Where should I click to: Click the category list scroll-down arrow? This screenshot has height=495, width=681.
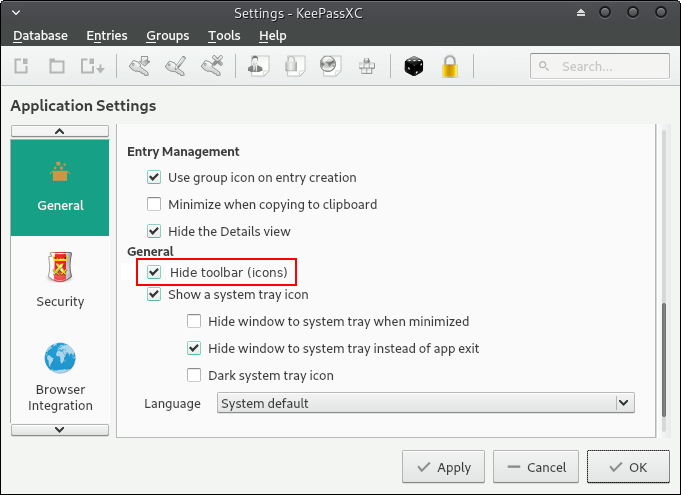pos(60,429)
